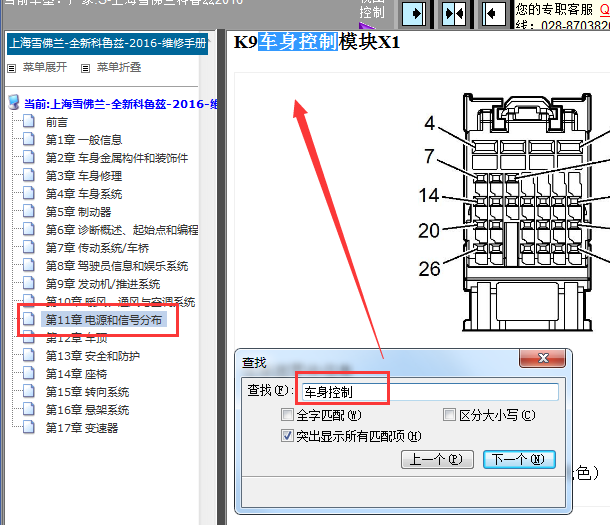This screenshot has width=610, height=525.
Task: Enable 全字匹配 checkbox
Action: [287, 415]
